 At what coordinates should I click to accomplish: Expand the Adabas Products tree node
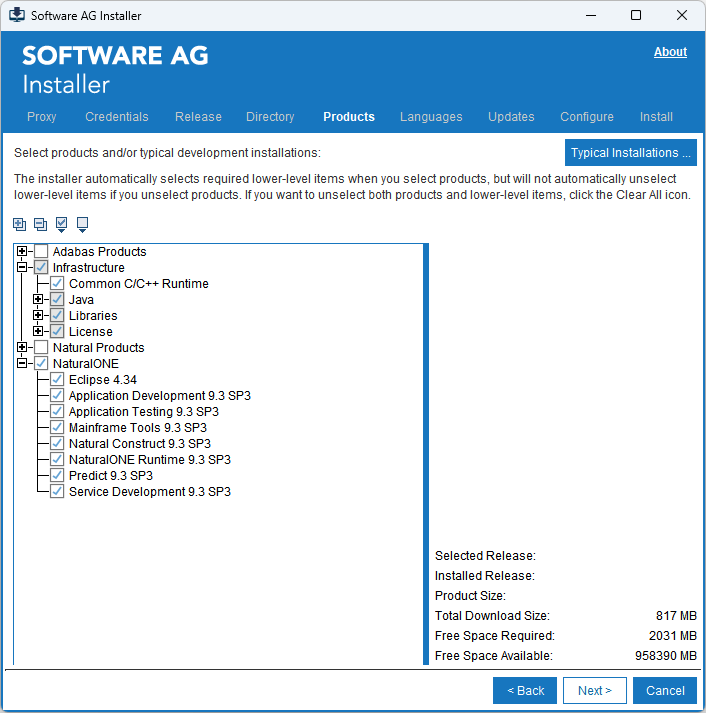pos(22,252)
